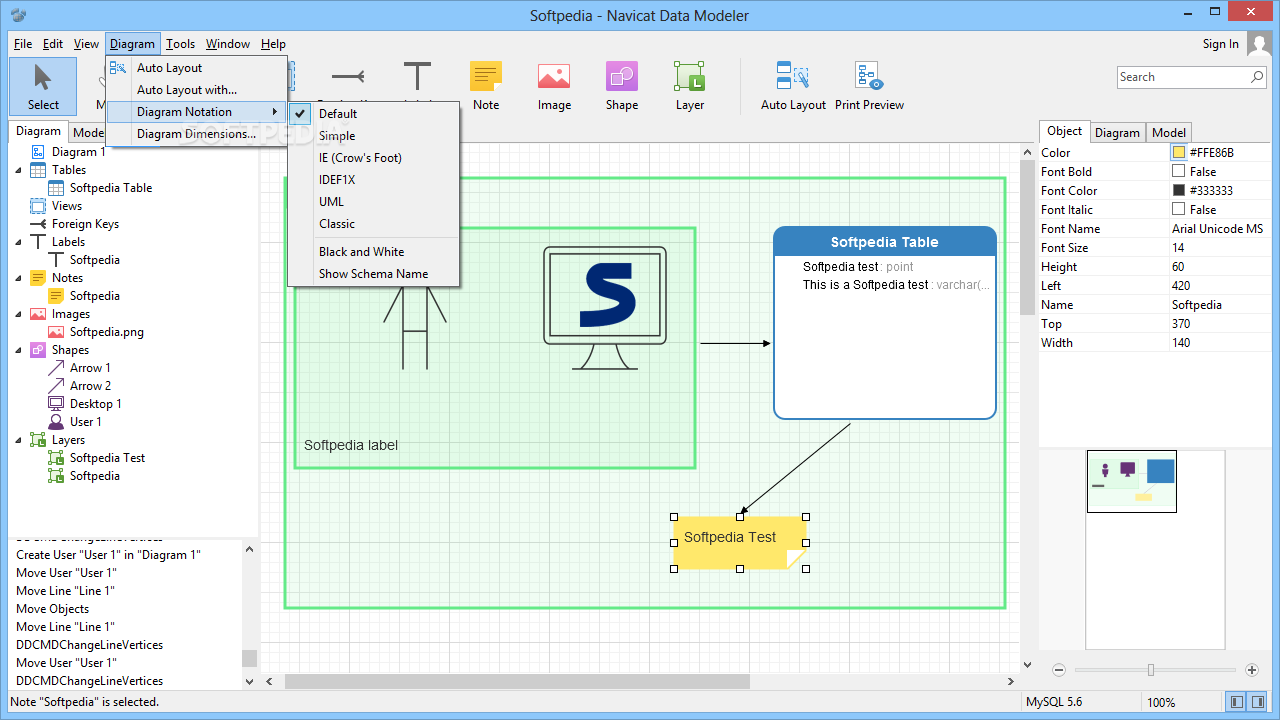Zoom in with the plus icon
Viewport: 1280px width, 720px height.
(x=1252, y=670)
